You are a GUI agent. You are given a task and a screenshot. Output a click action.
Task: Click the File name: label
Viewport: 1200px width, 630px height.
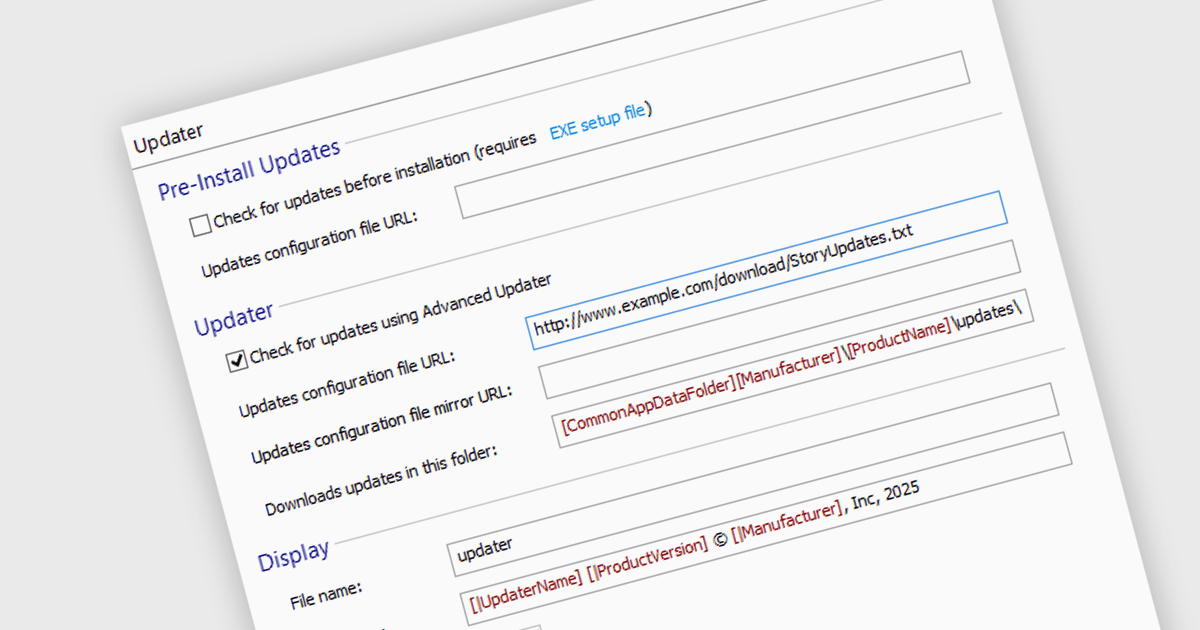click(326, 596)
